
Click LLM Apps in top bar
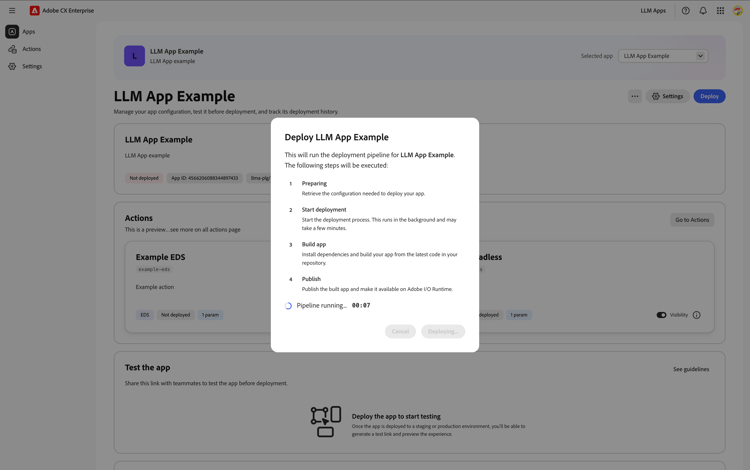point(653,11)
